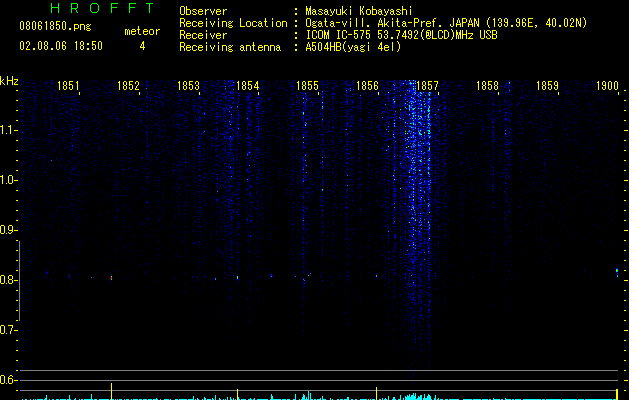This screenshot has height=400, width=629.
Task: Click the 1857 time axis label
Action: (427, 86)
